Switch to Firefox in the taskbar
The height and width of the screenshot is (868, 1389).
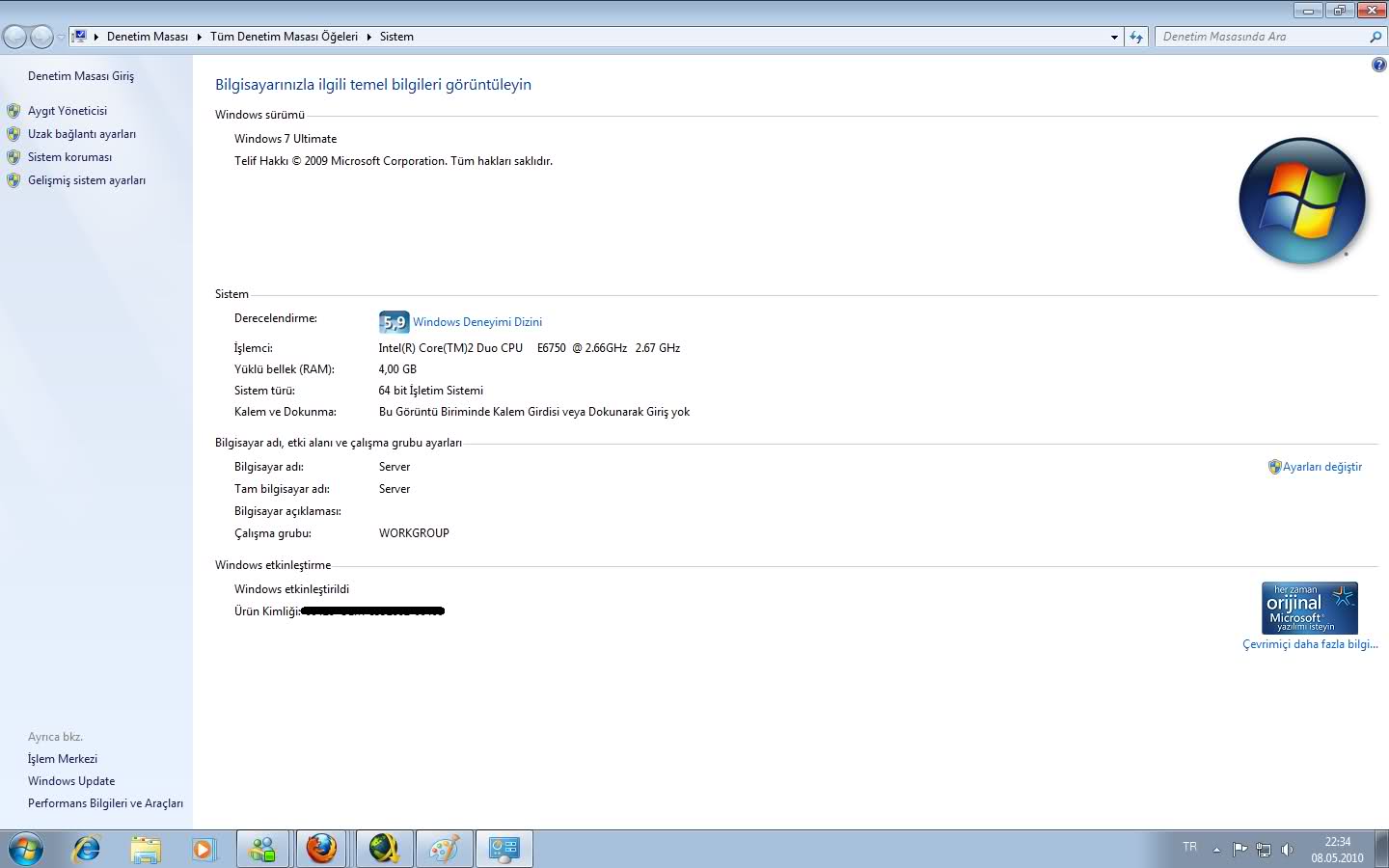pyautogui.click(x=322, y=850)
